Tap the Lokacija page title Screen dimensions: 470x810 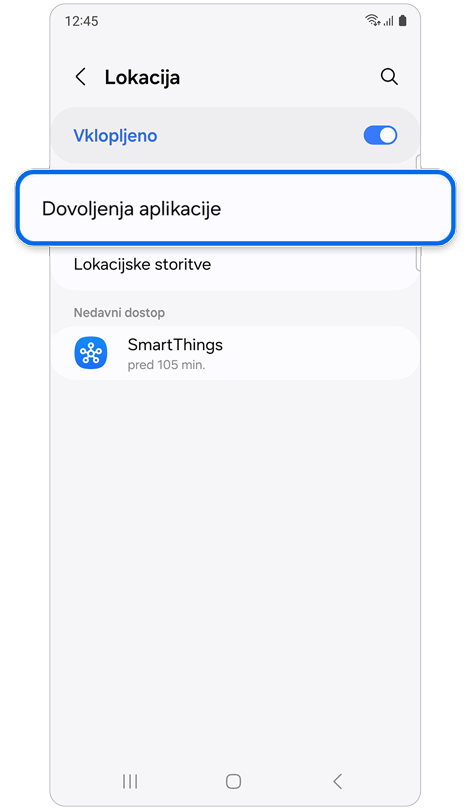point(142,77)
